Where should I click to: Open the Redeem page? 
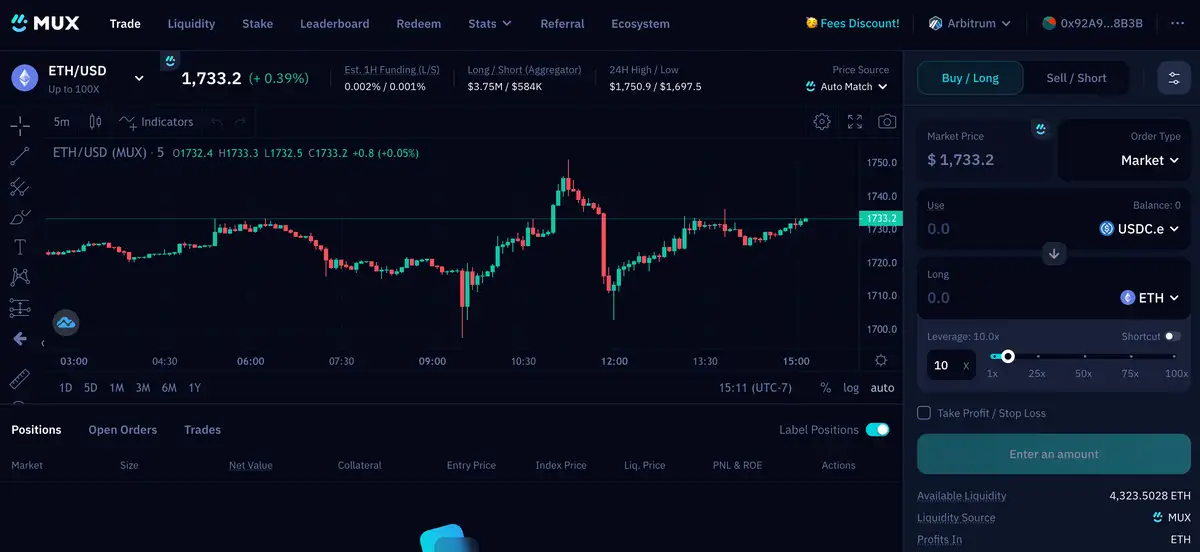[418, 23]
